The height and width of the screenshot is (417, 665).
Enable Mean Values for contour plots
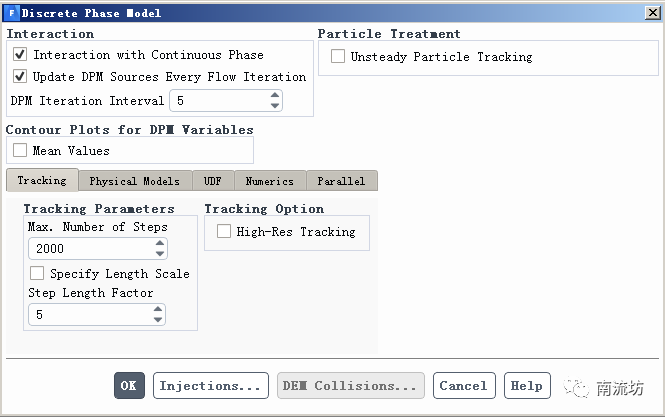click(x=20, y=151)
